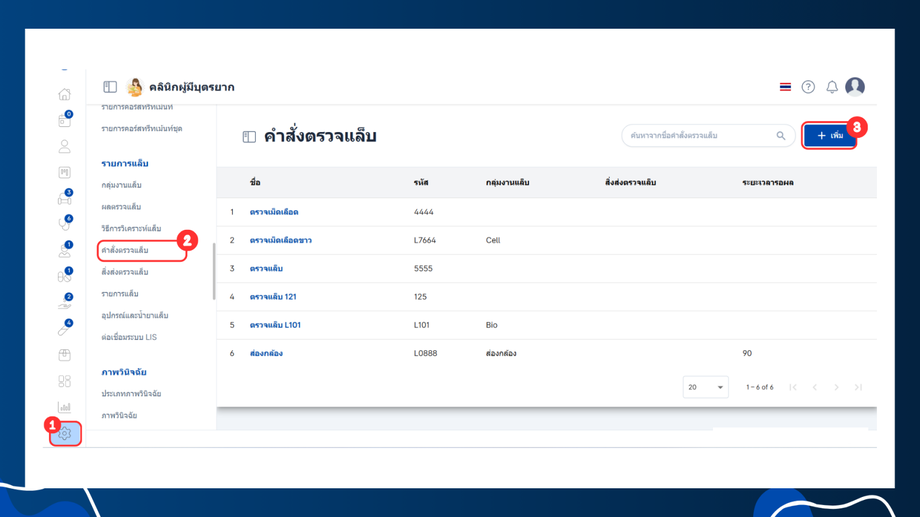Viewport: 920px width, 517px height.
Task: Open the nurse icon with badge 1
Action: [x=65, y=251]
